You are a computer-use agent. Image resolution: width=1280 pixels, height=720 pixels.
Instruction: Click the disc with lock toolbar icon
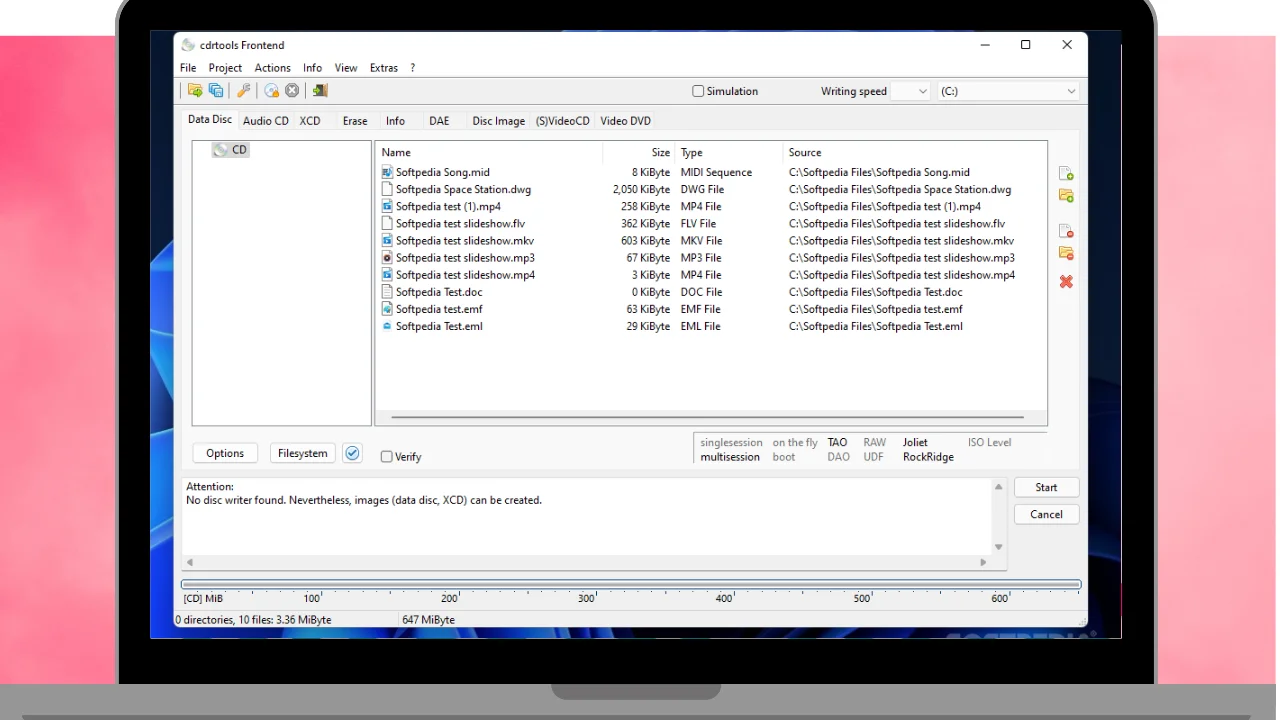[271, 91]
